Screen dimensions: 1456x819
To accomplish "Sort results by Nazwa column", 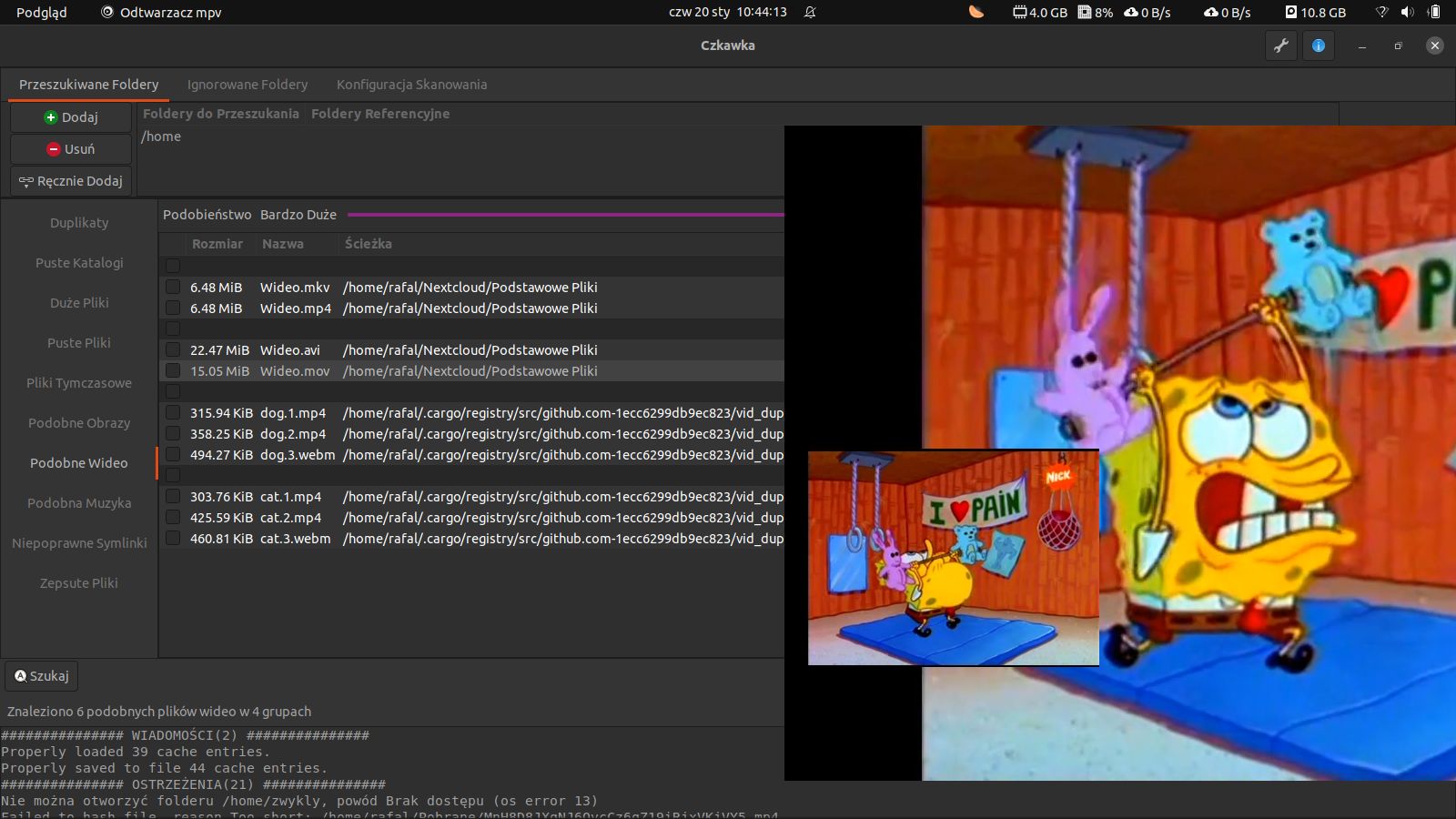I will coord(283,244).
